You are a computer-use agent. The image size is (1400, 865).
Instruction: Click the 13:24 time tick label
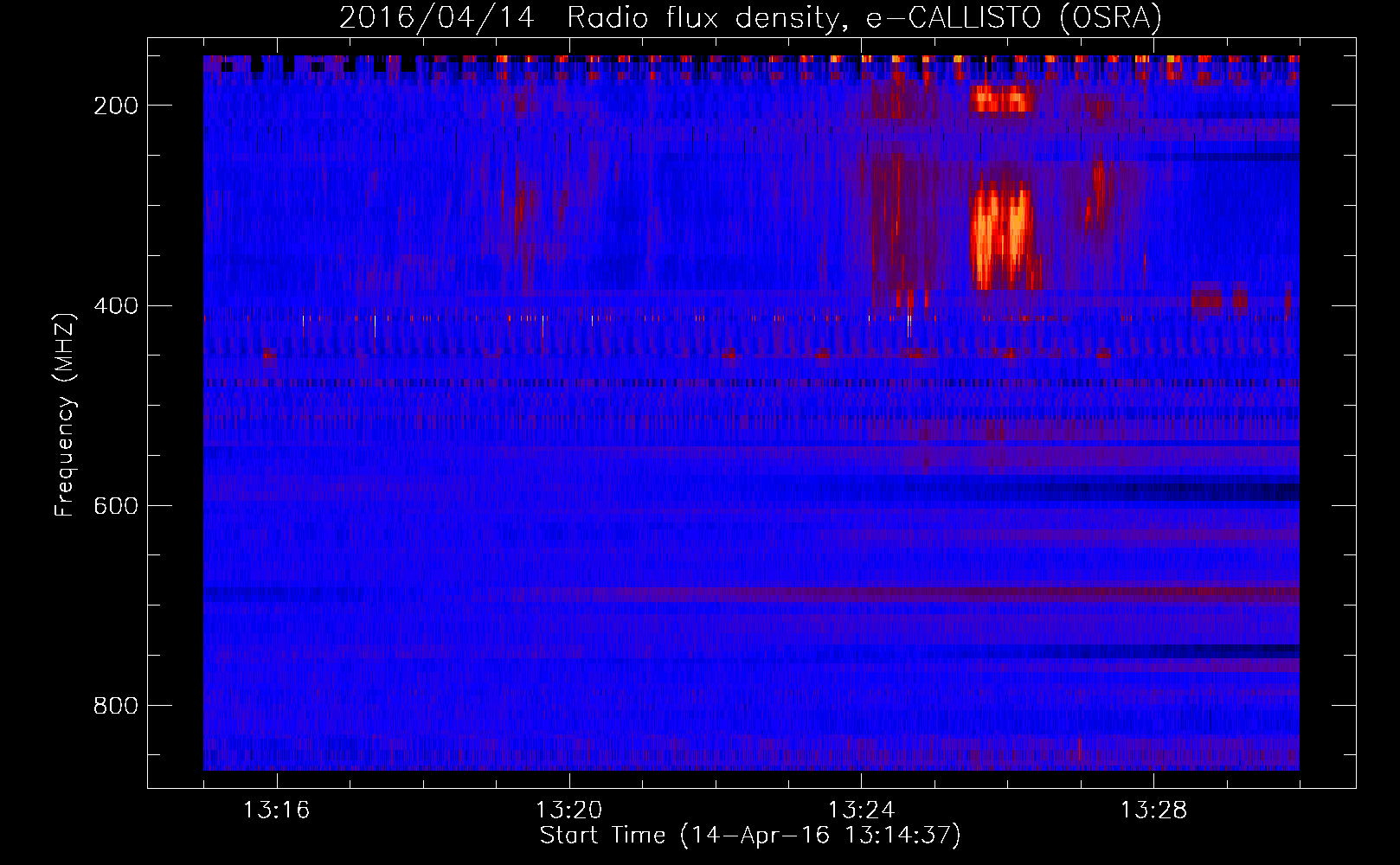[x=861, y=811]
